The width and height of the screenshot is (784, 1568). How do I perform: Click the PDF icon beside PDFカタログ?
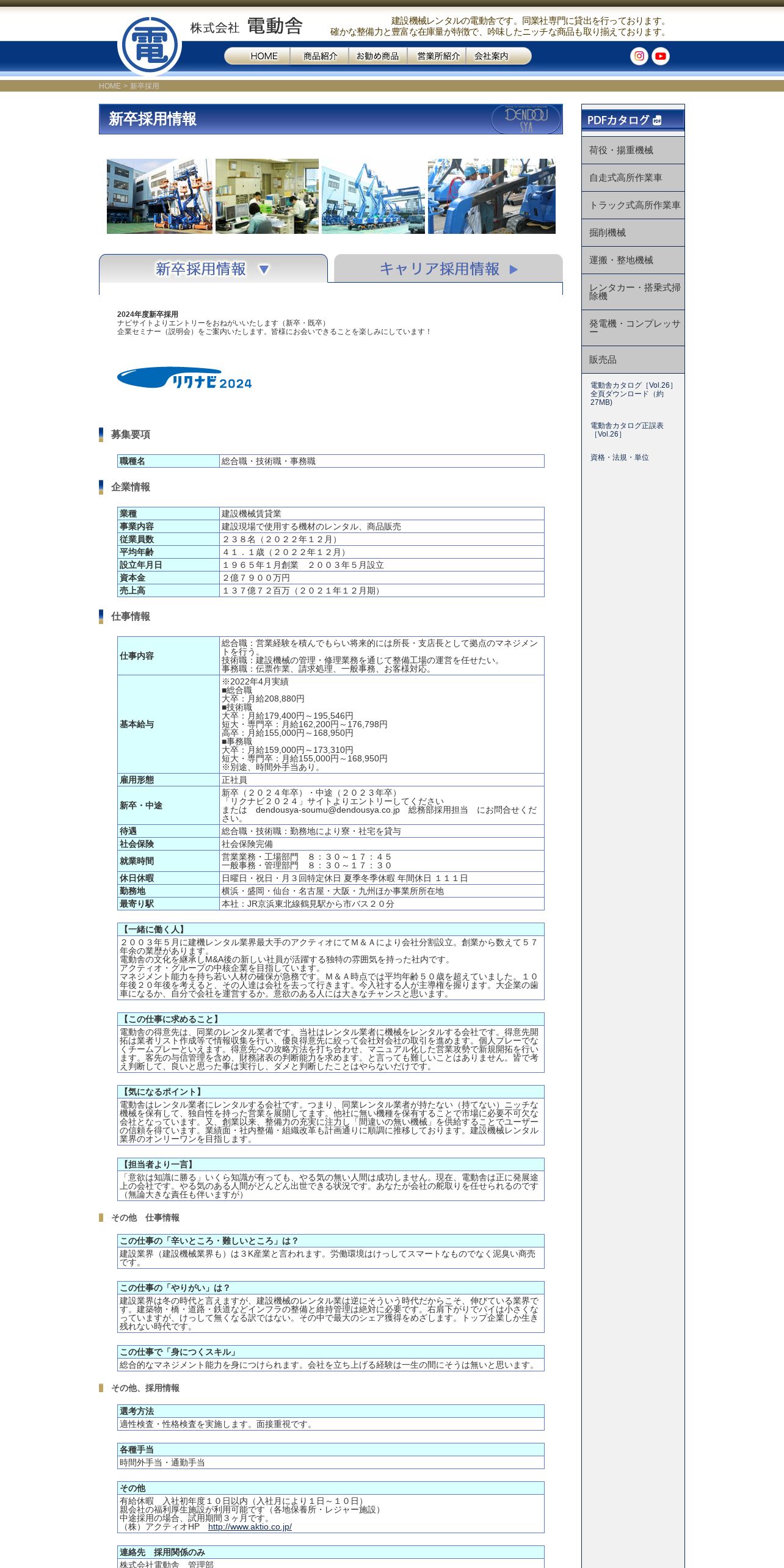pos(657,120)
